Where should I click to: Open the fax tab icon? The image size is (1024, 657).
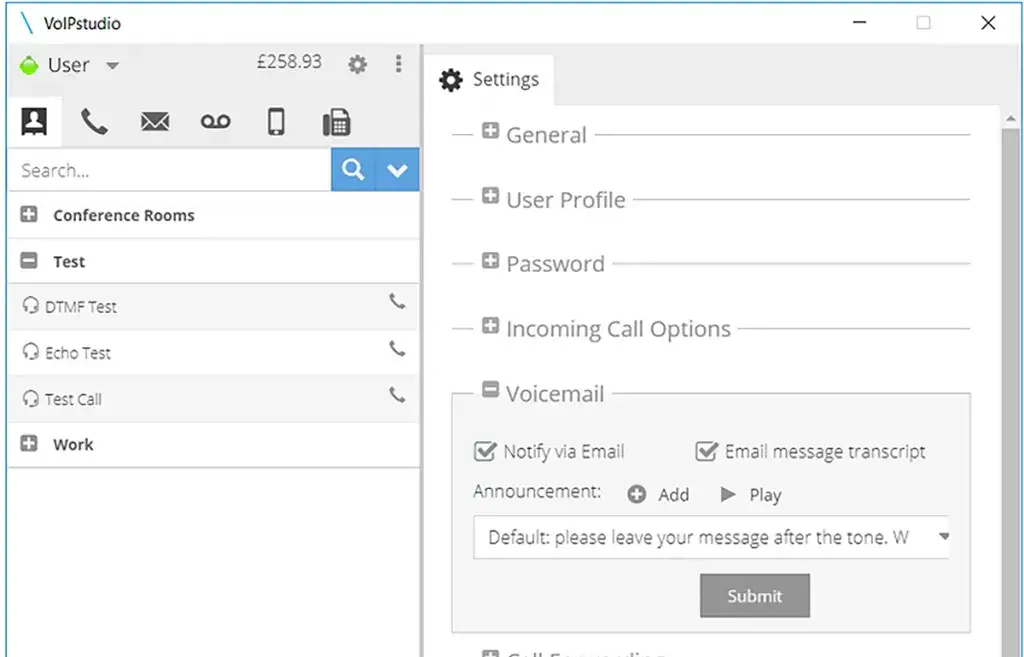pyautogui.click(x=336, y=123)
